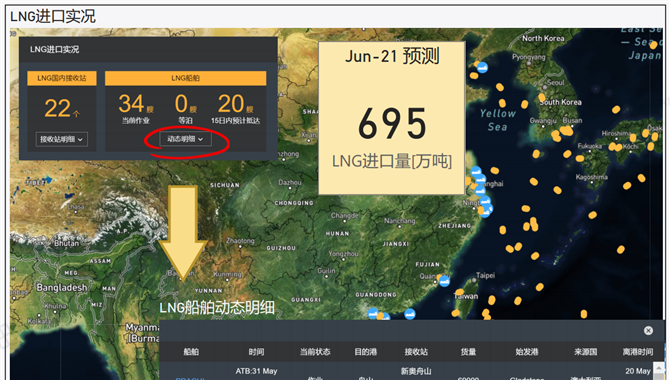Click the Seoul map label
Viewport: 670px width, 380px height.
pyautogui.click(x=555, y=82)
